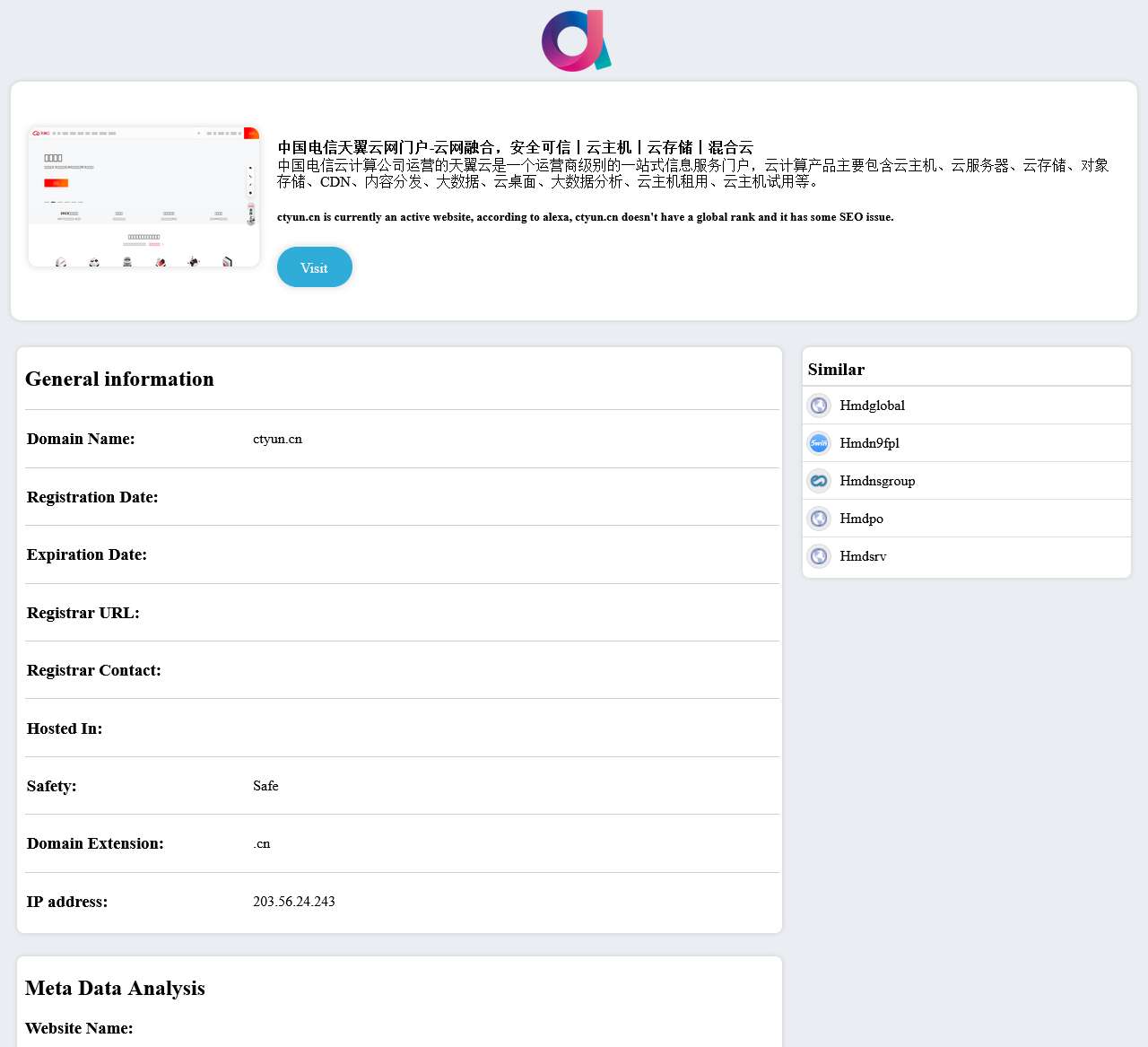Click the Domain Name: label

tap(81, 439)
